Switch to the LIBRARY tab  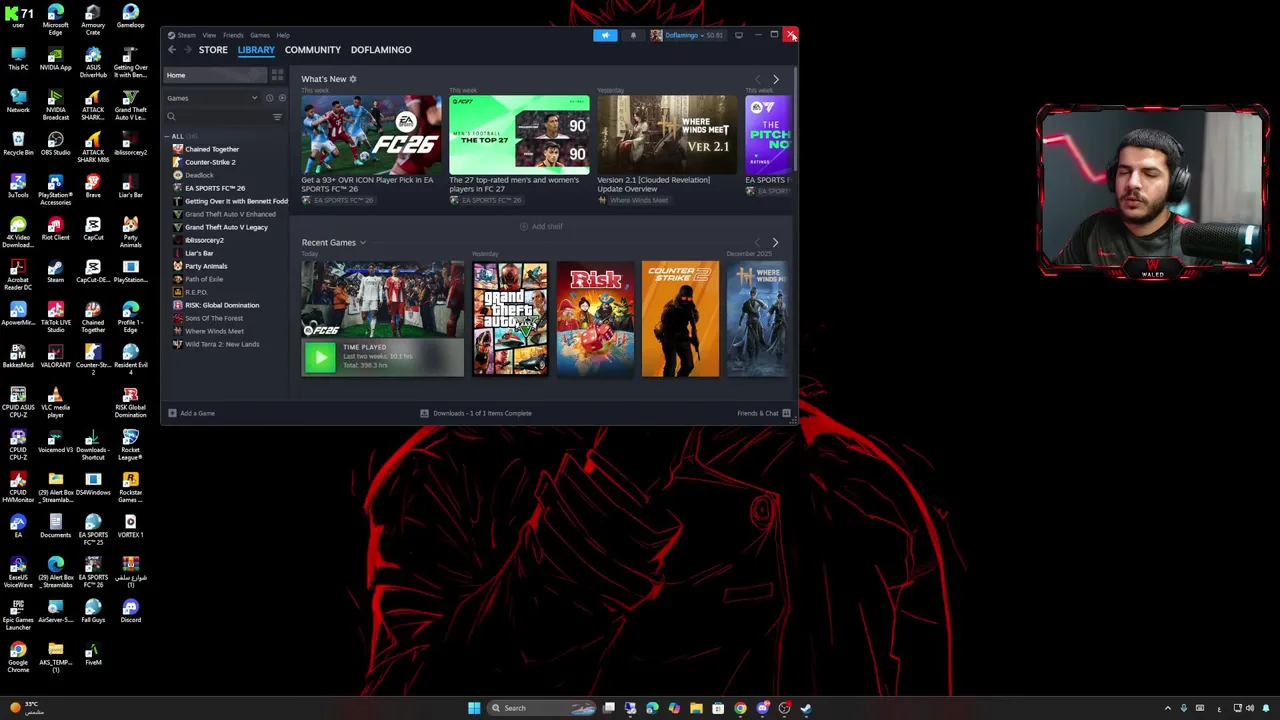[256, 49]
